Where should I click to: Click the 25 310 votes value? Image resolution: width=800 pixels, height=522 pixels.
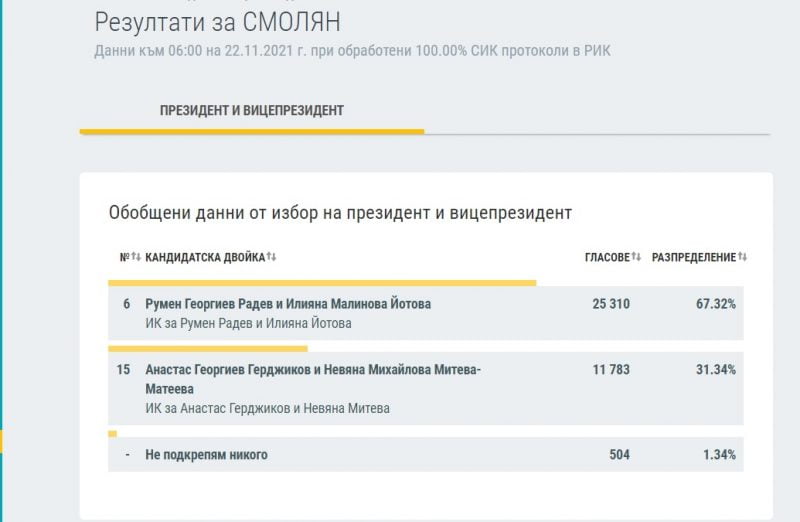point(611,304)
